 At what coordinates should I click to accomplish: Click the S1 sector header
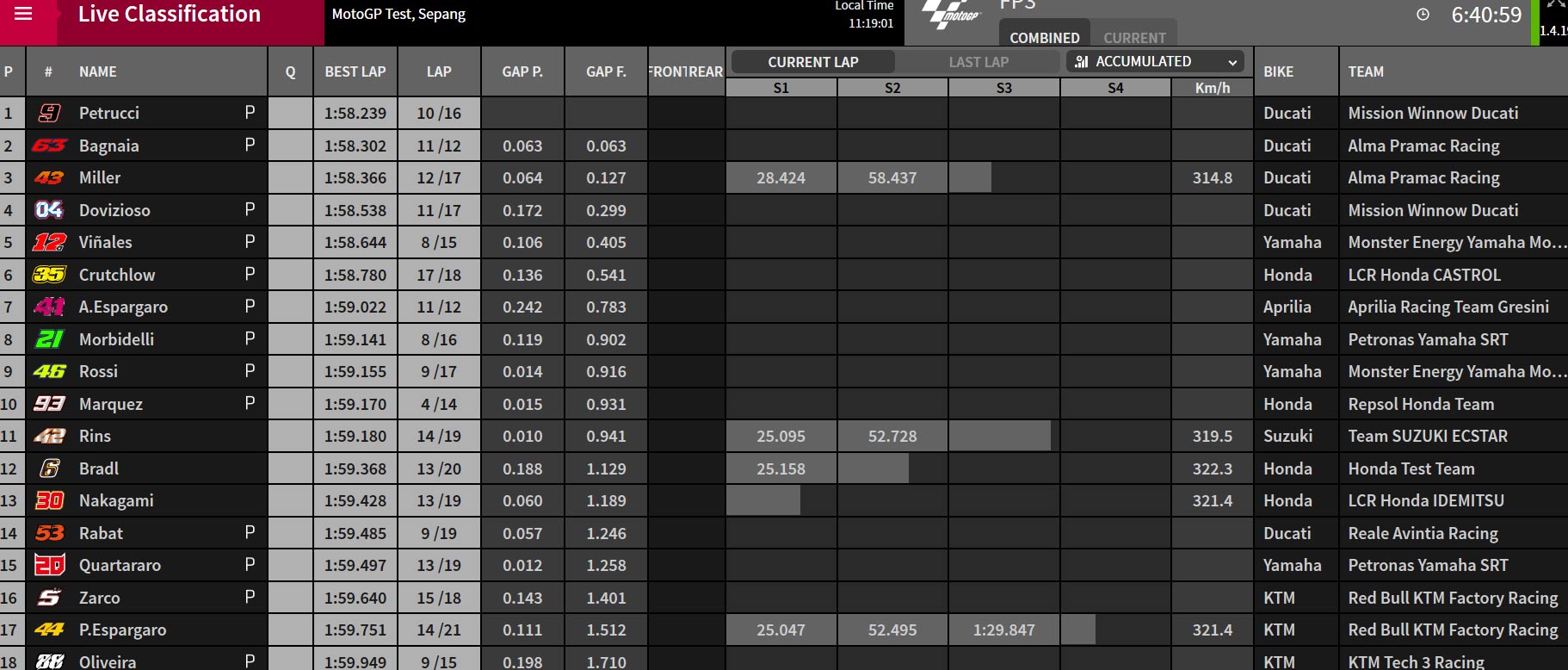click(781, 88)
